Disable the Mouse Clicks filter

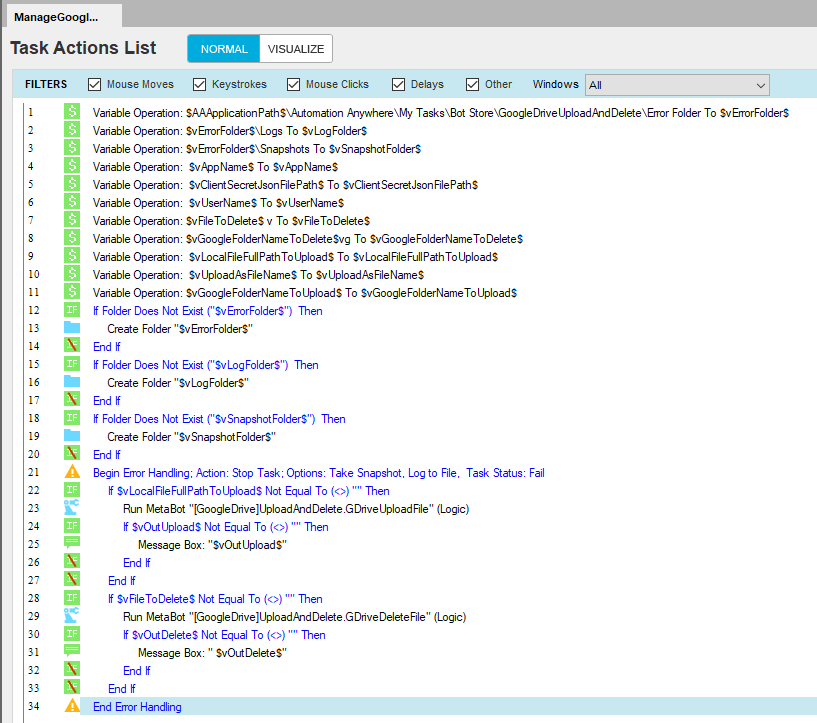click(x=294, y=85)
